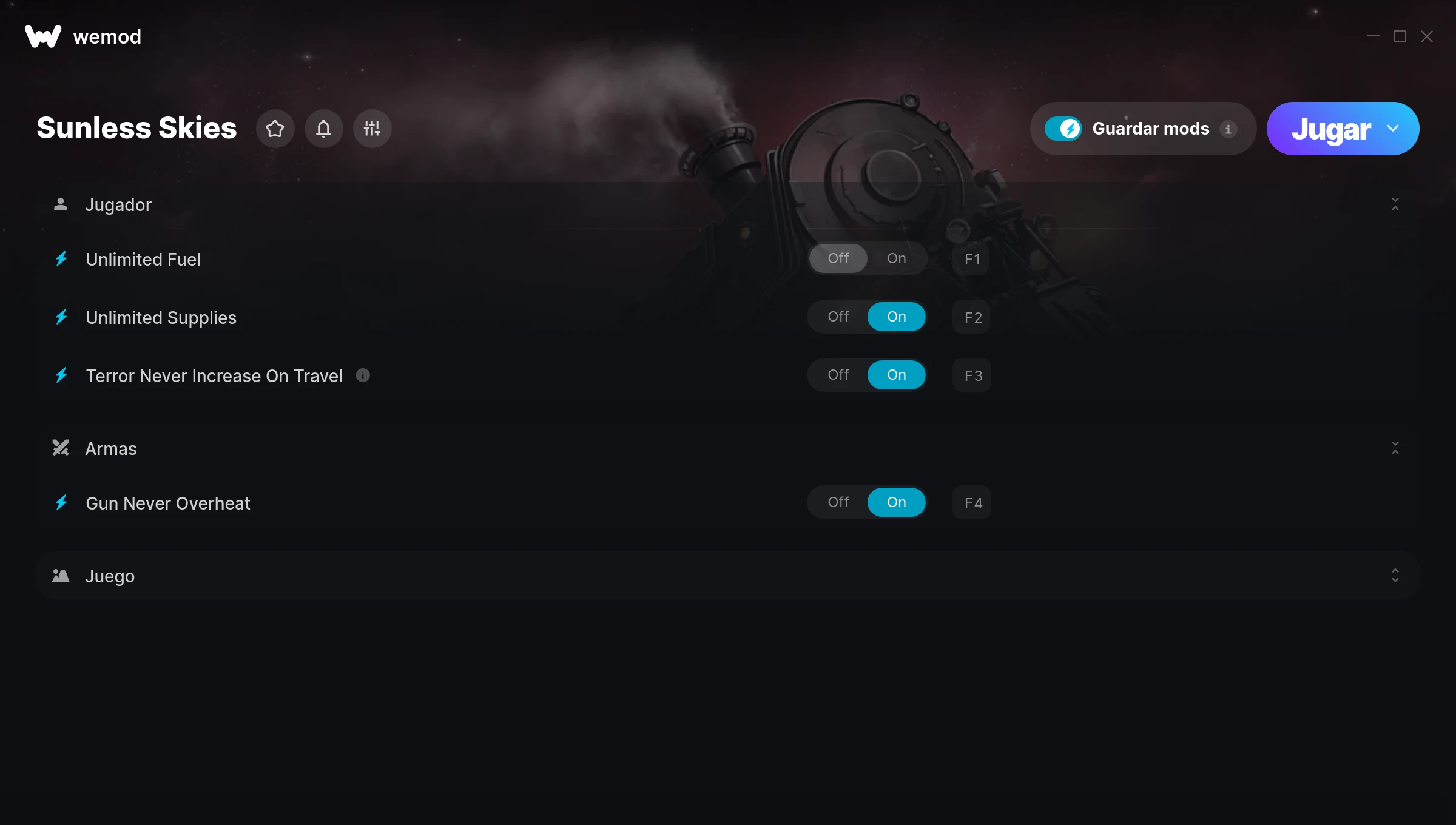Toggle the Guardar mods switch
Screen dimensions: 1456x825
1063,129
